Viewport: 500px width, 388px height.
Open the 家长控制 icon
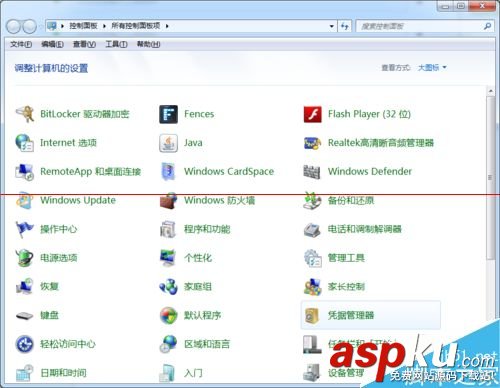(x=313, y=287)
